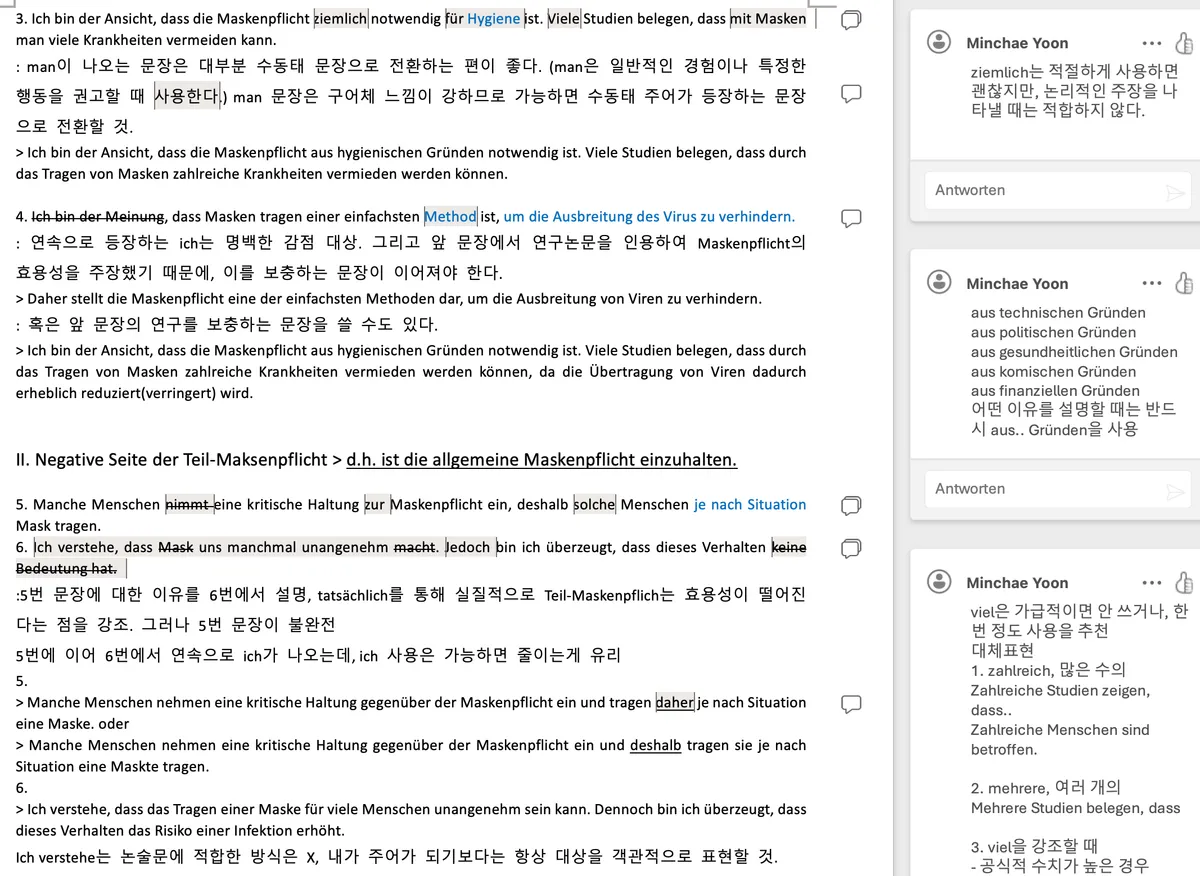Open comment bubble beside sentence 5 'Manche Menschen'
Screen dimensions: 1200x876
(851, 505)
